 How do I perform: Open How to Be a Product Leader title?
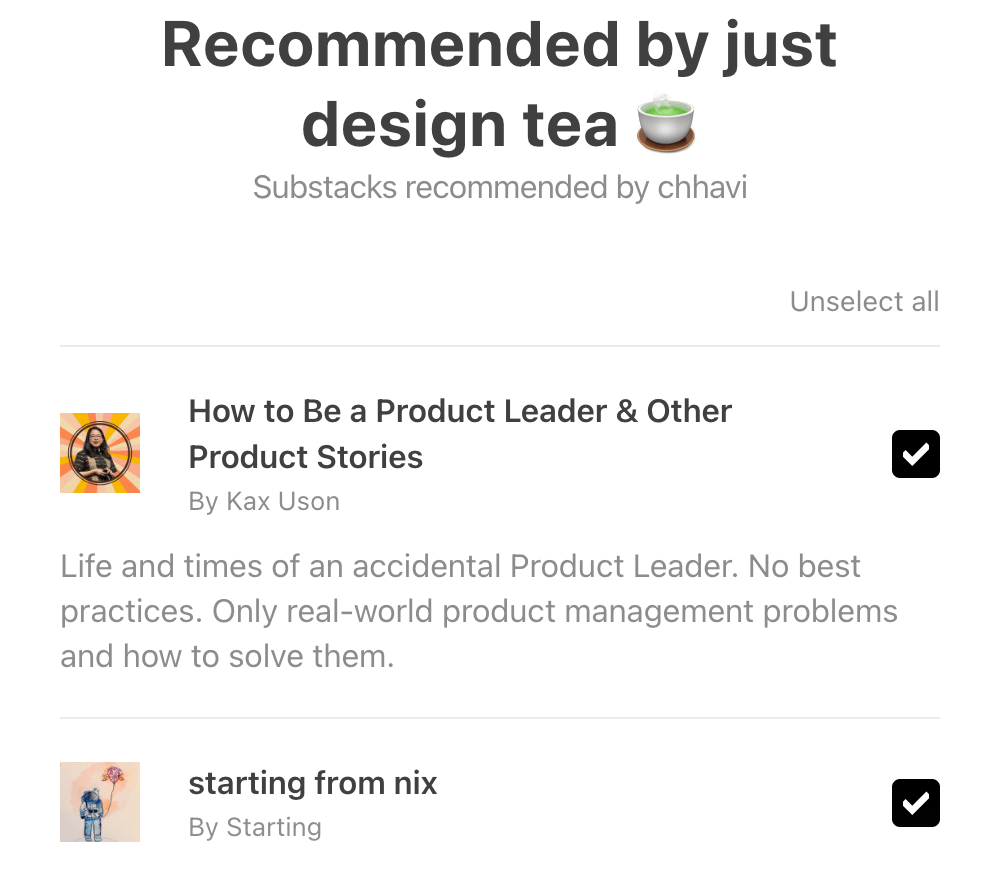(x=460, y=411)
